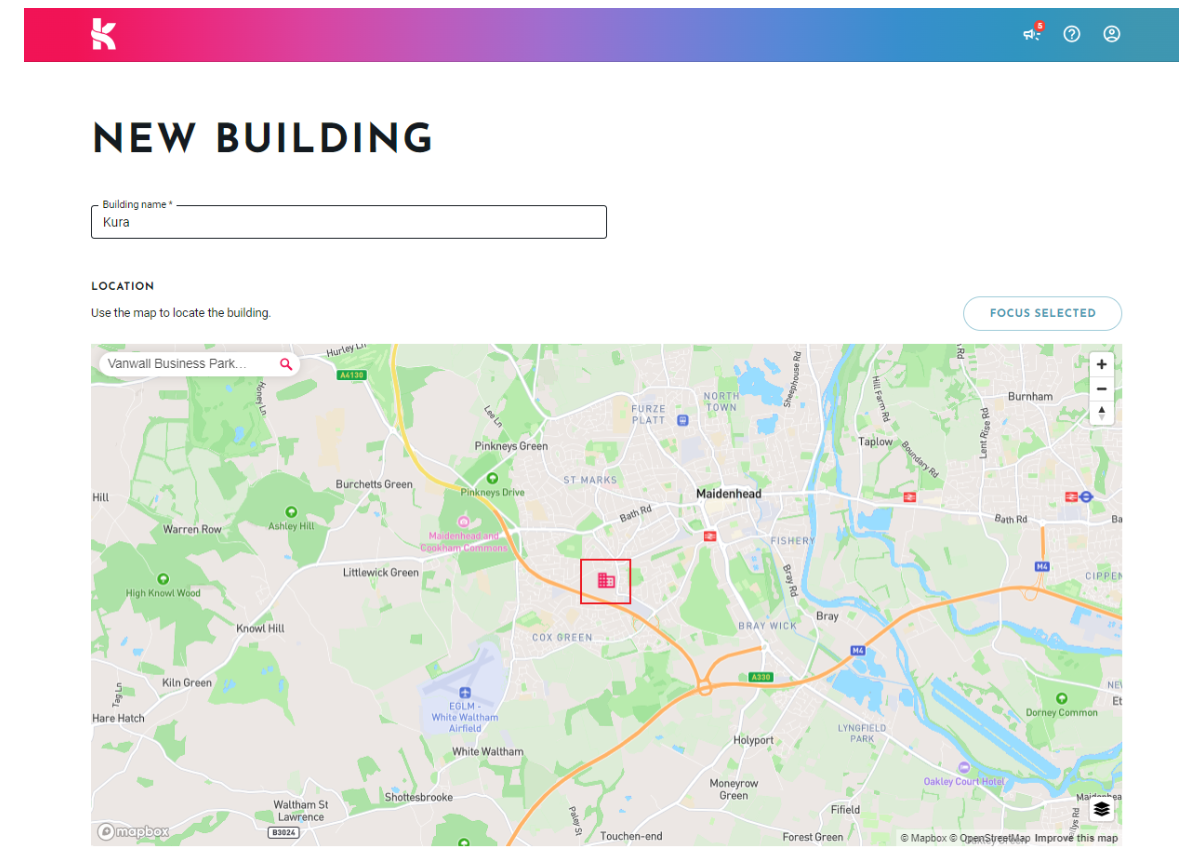Image resolution: width=1188 pixels, height=866 pixels.
Task: Open announcements megaphone with notification badge
Action: pyautogui.click(x=1033, y=33)
